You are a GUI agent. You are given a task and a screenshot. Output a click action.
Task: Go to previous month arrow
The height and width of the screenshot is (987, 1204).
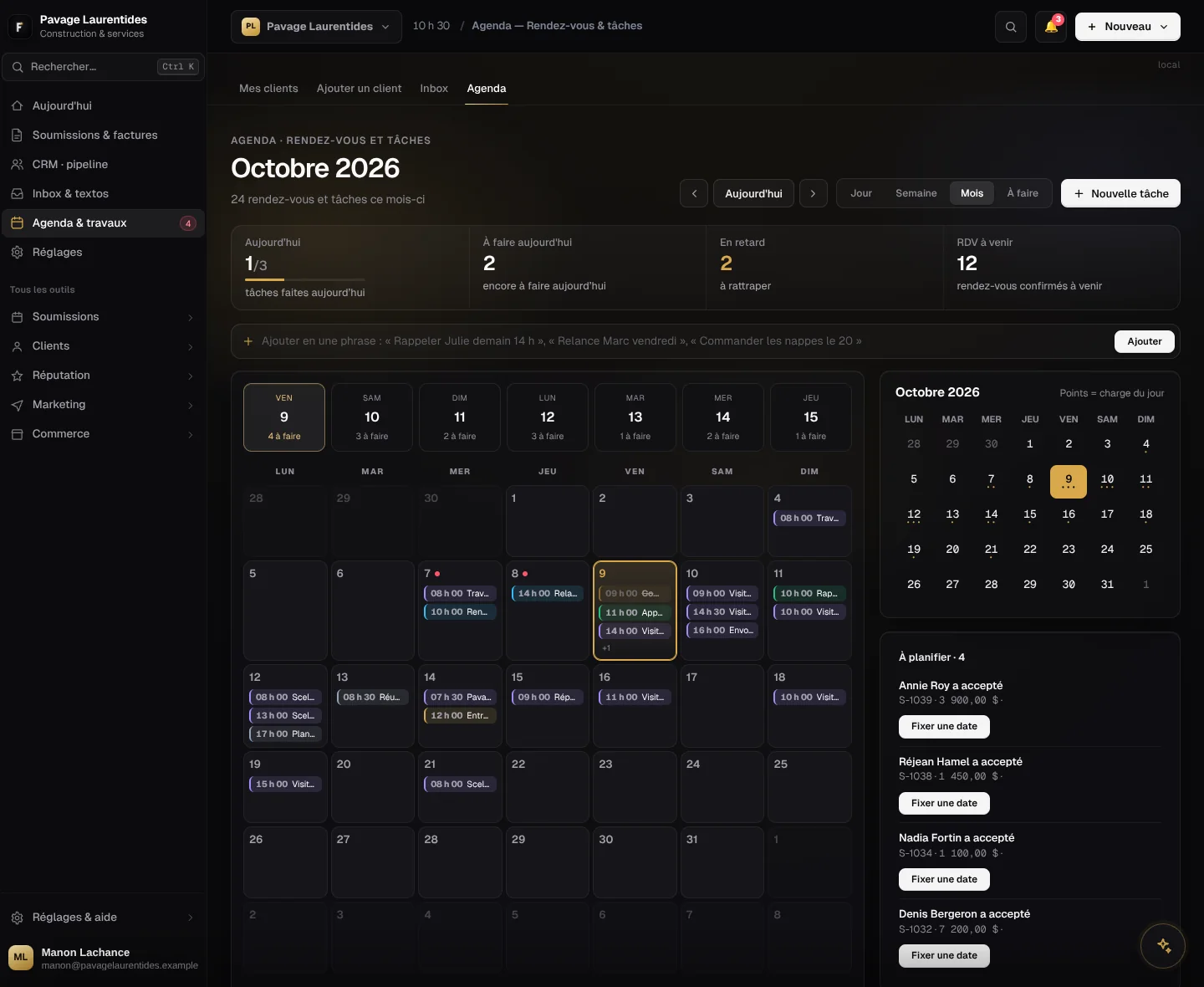click(x=694, y=193)
